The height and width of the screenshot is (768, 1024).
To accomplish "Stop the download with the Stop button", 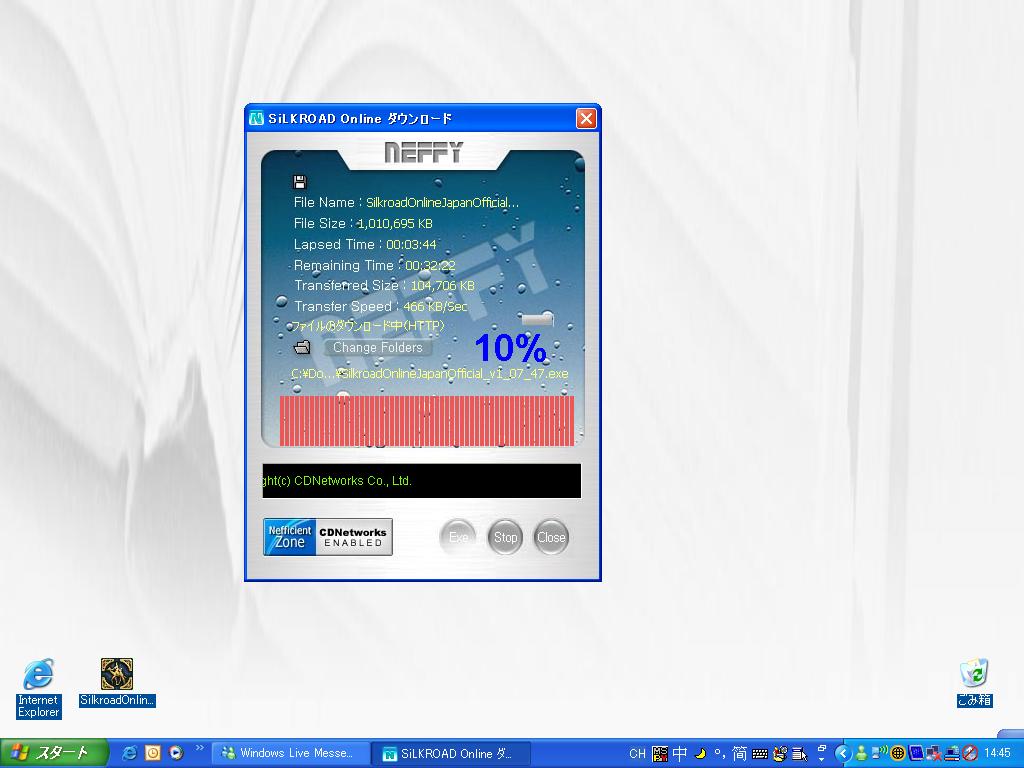I will (x=505, y=537).
